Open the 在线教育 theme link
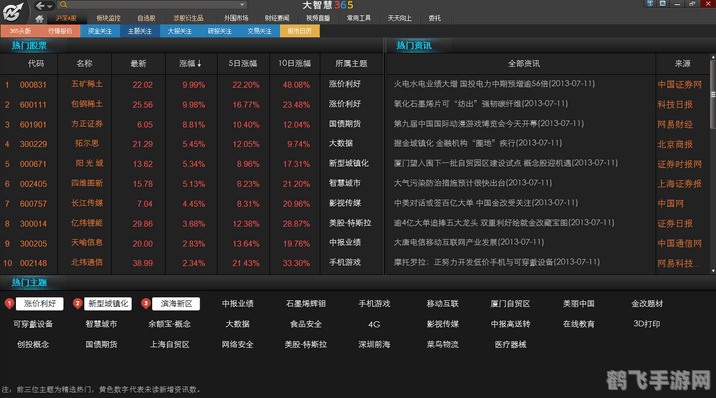This screenshot has width=716, height=398. tap(579, 324)
